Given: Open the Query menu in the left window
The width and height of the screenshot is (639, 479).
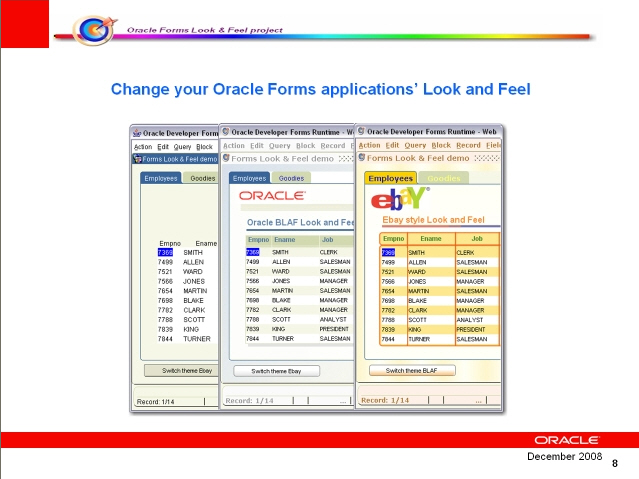Looking at the screenshot, I should [x=182, y=147].
